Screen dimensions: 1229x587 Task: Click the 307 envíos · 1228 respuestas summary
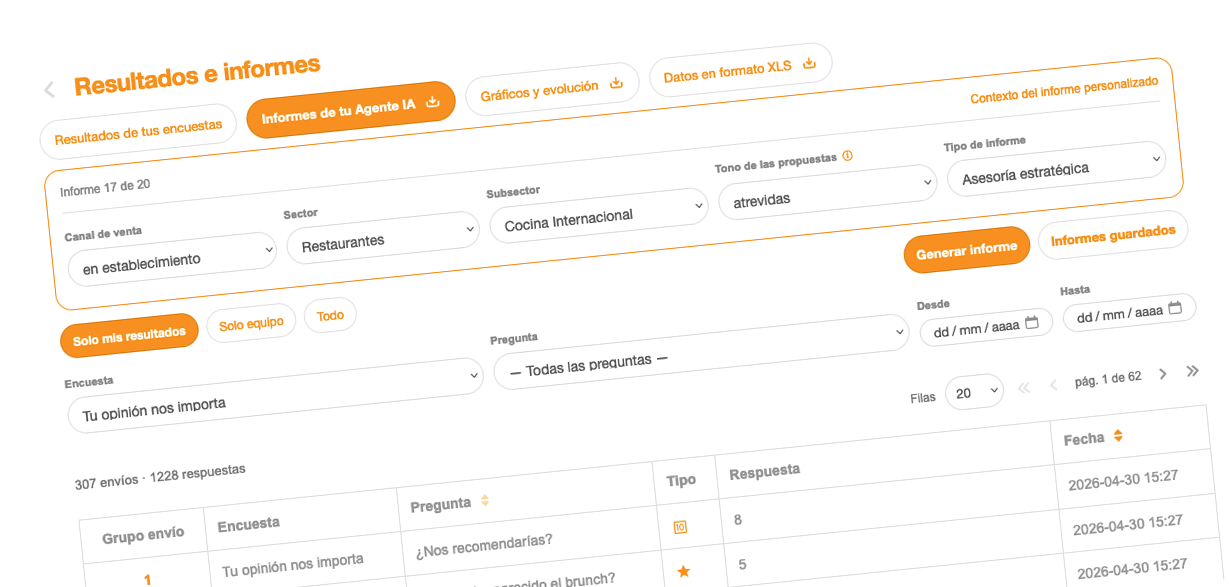coord(160,477)
